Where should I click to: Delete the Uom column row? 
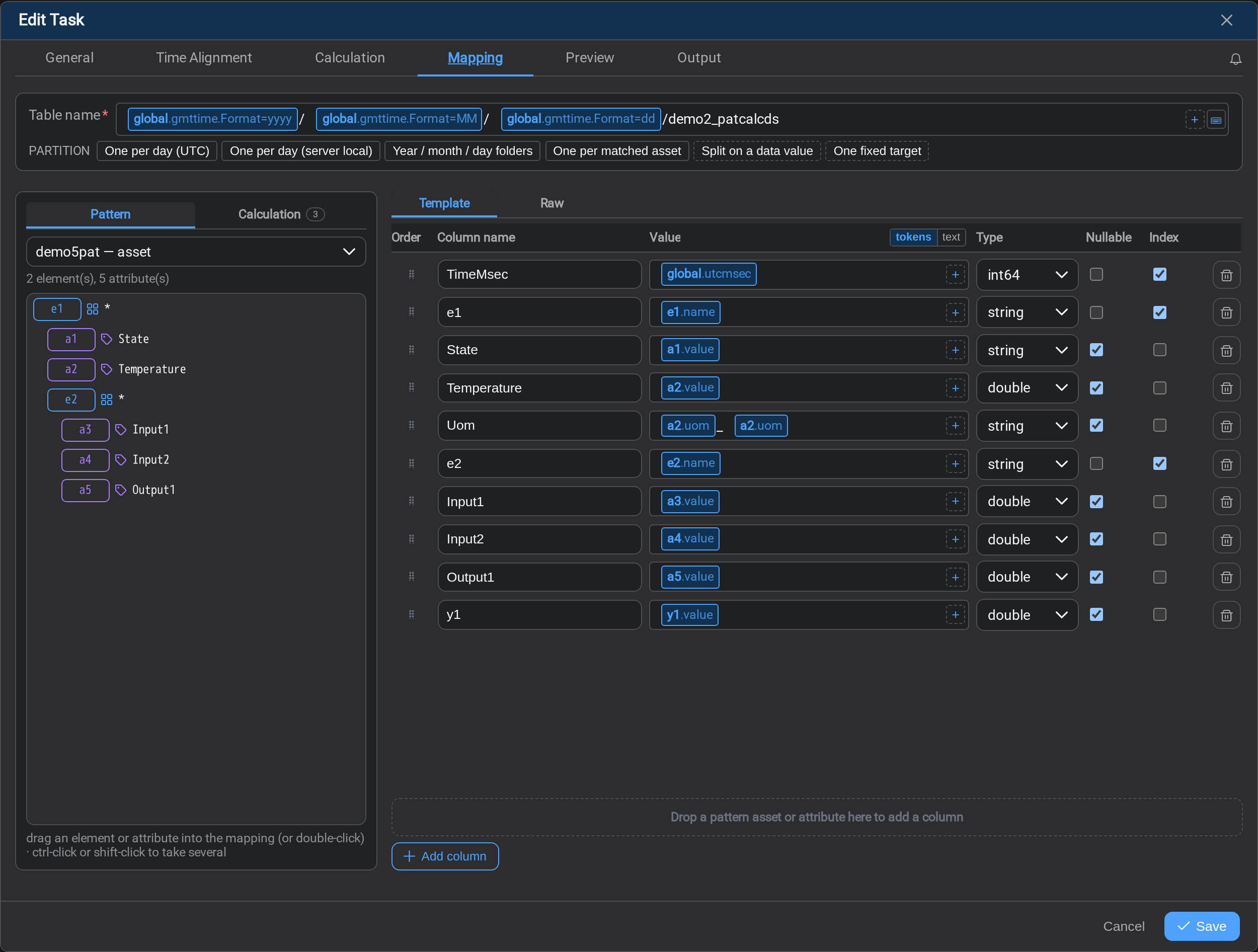tap(1226, 426)
